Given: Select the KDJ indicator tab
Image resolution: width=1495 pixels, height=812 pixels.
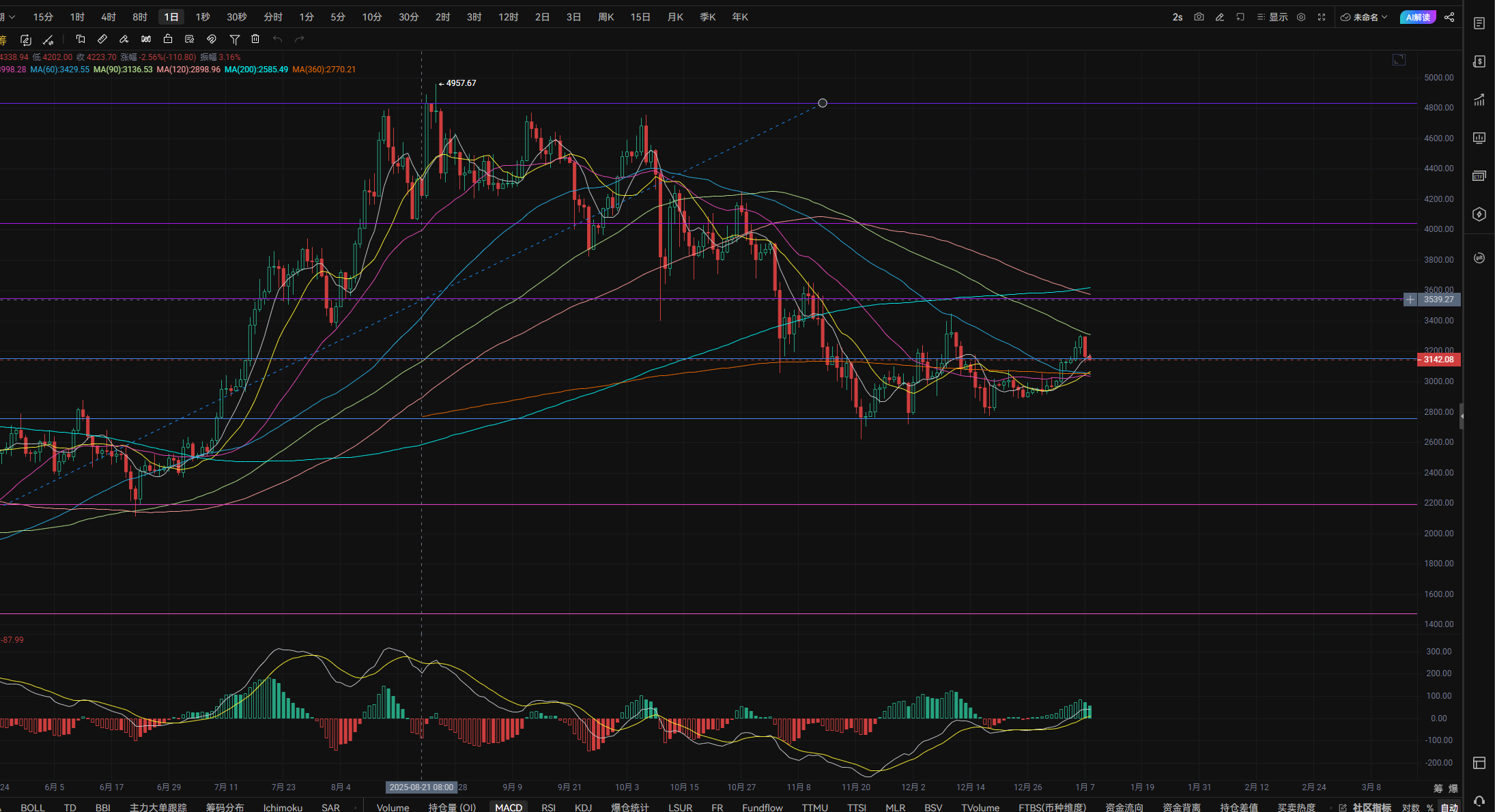Looking at the screenshot, I should pos(583,807).
